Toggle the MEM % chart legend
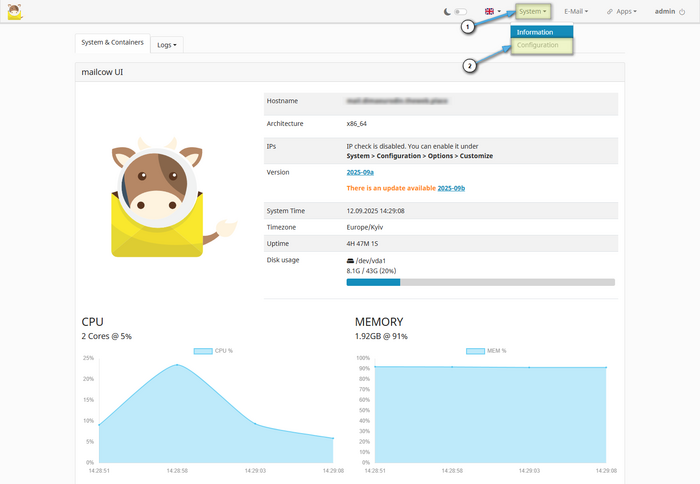This screenshot has width=700, height=484. (486, 351)
